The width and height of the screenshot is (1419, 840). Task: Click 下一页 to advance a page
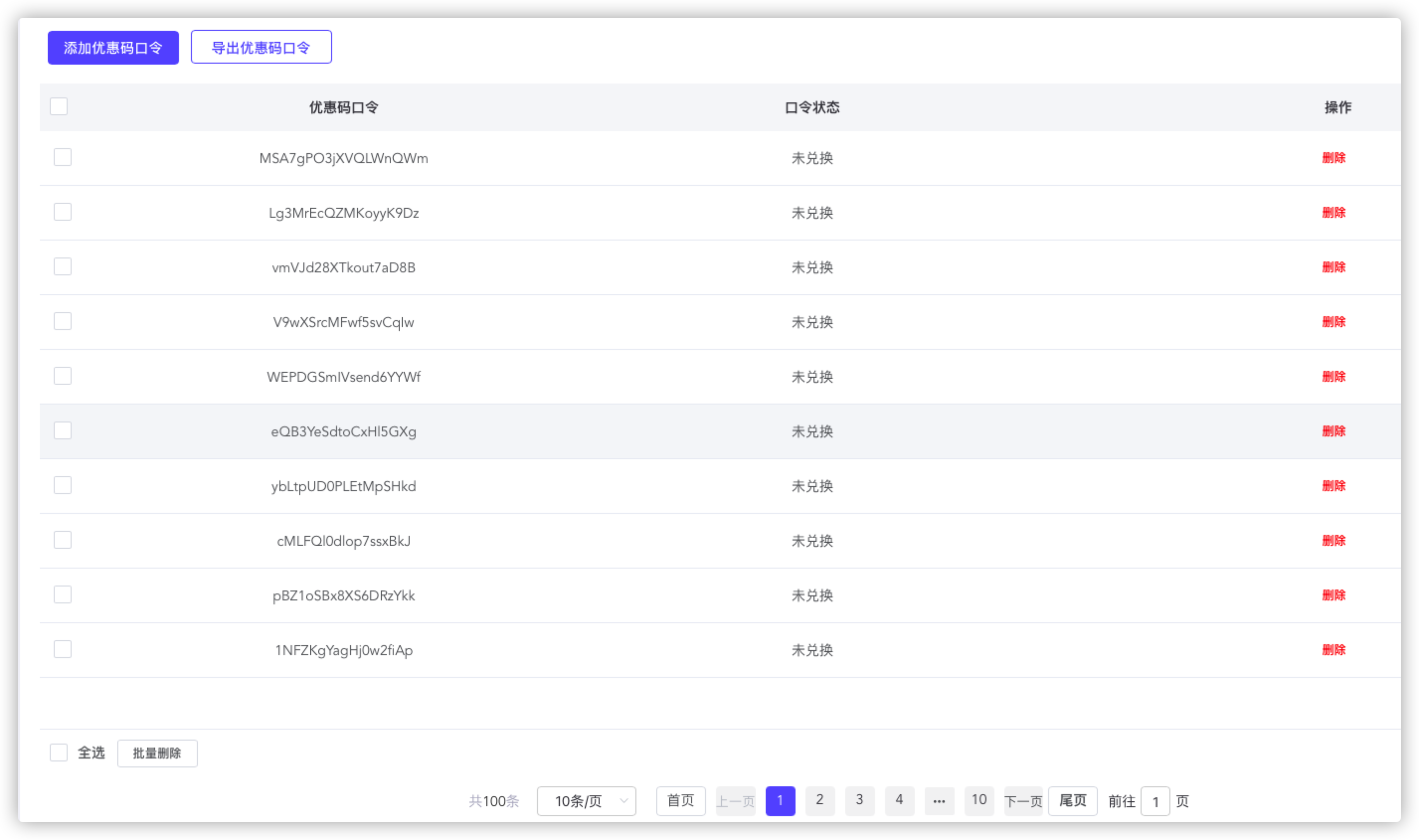click(1023, 800)
